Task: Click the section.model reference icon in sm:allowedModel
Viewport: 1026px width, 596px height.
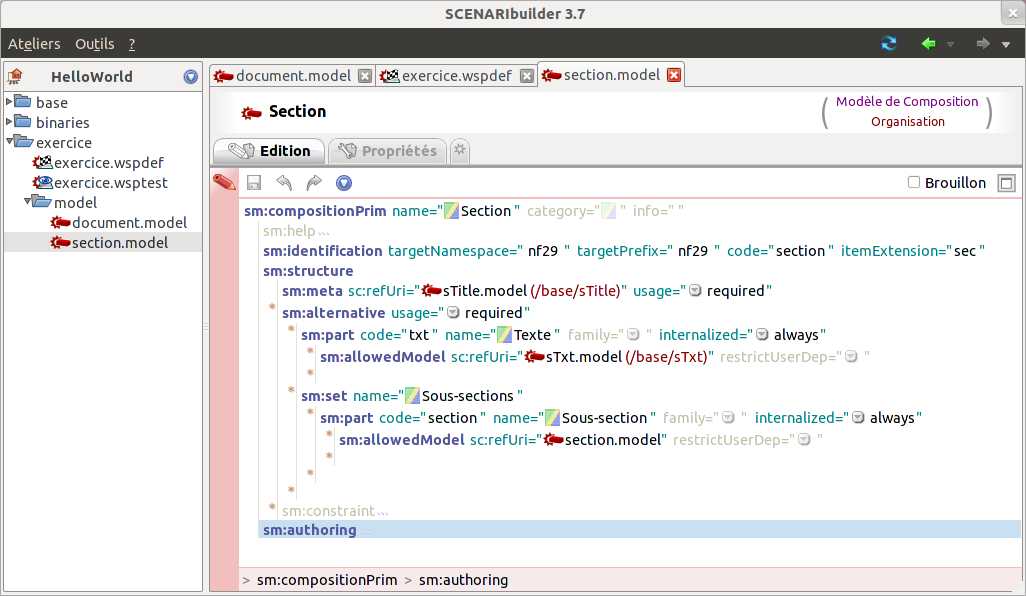Action: (554, 440)
